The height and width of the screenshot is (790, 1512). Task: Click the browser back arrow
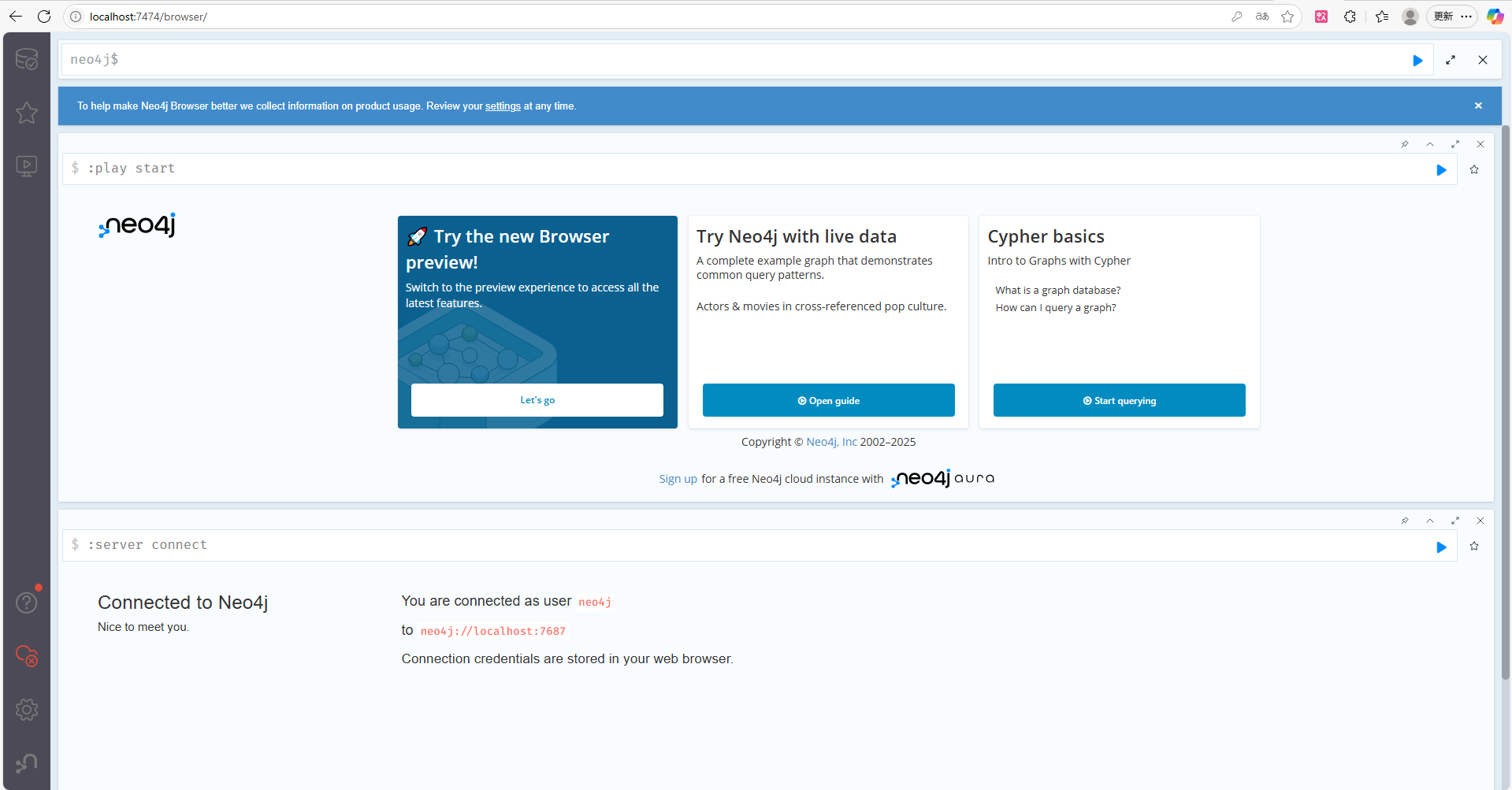(16, 17)
